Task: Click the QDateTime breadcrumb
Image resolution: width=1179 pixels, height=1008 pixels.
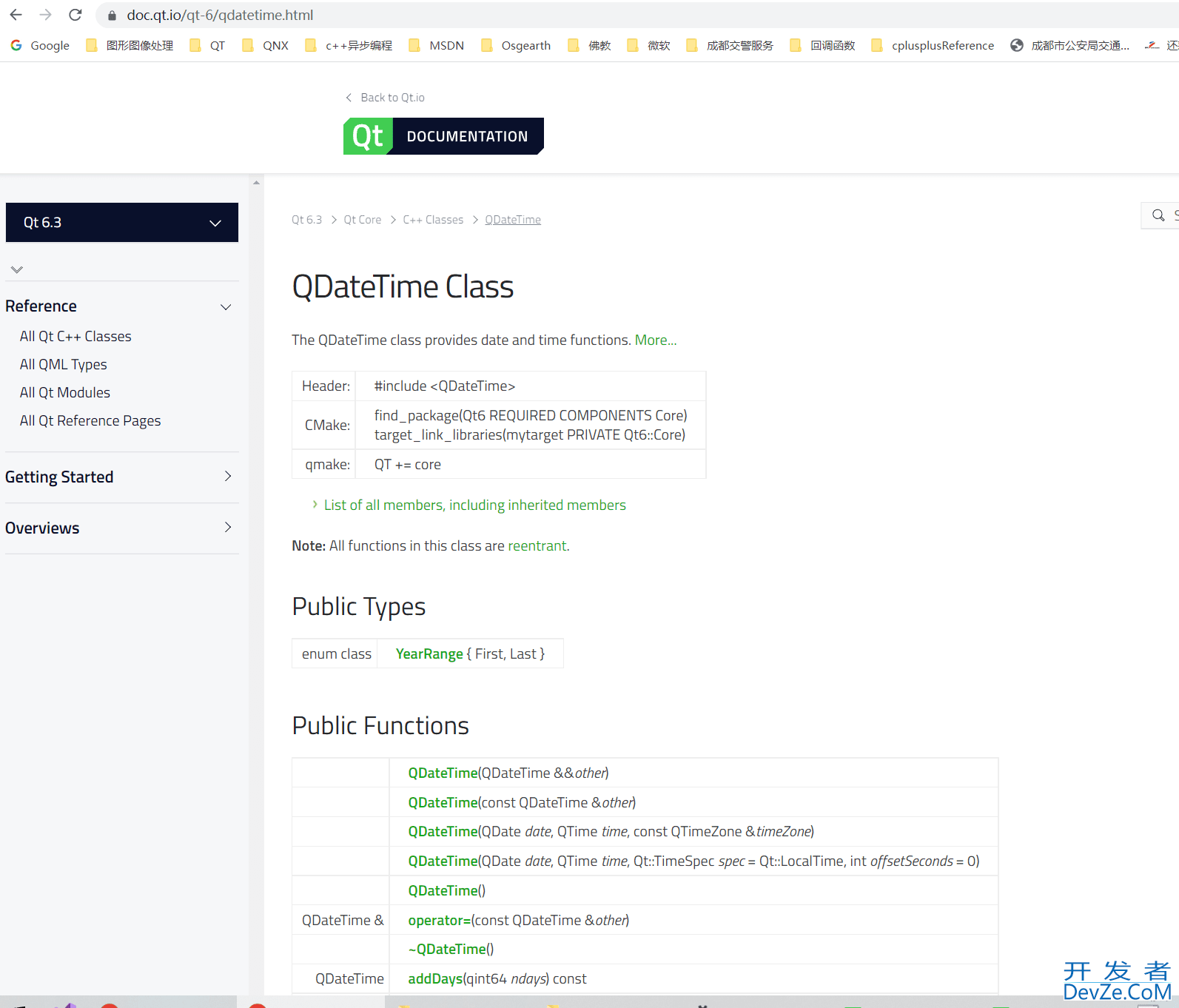Action: [x=513, y=220]
